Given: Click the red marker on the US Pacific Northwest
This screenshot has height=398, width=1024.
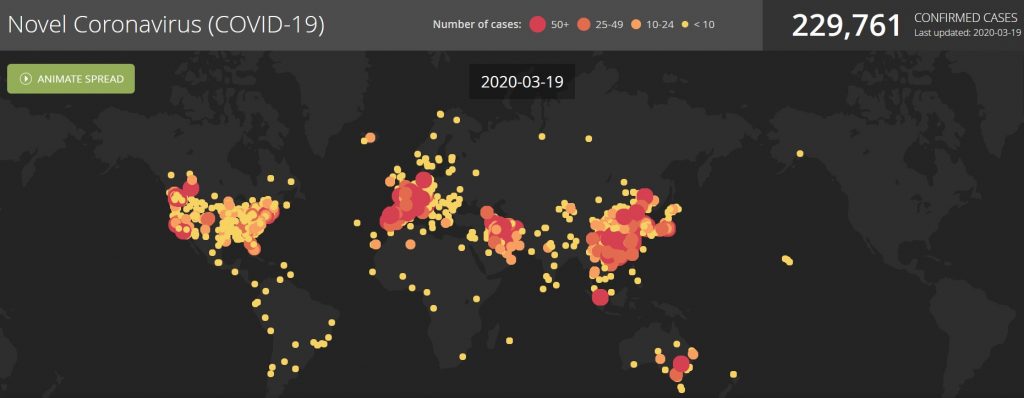Looking at the screenshot, I should (190, 189).
